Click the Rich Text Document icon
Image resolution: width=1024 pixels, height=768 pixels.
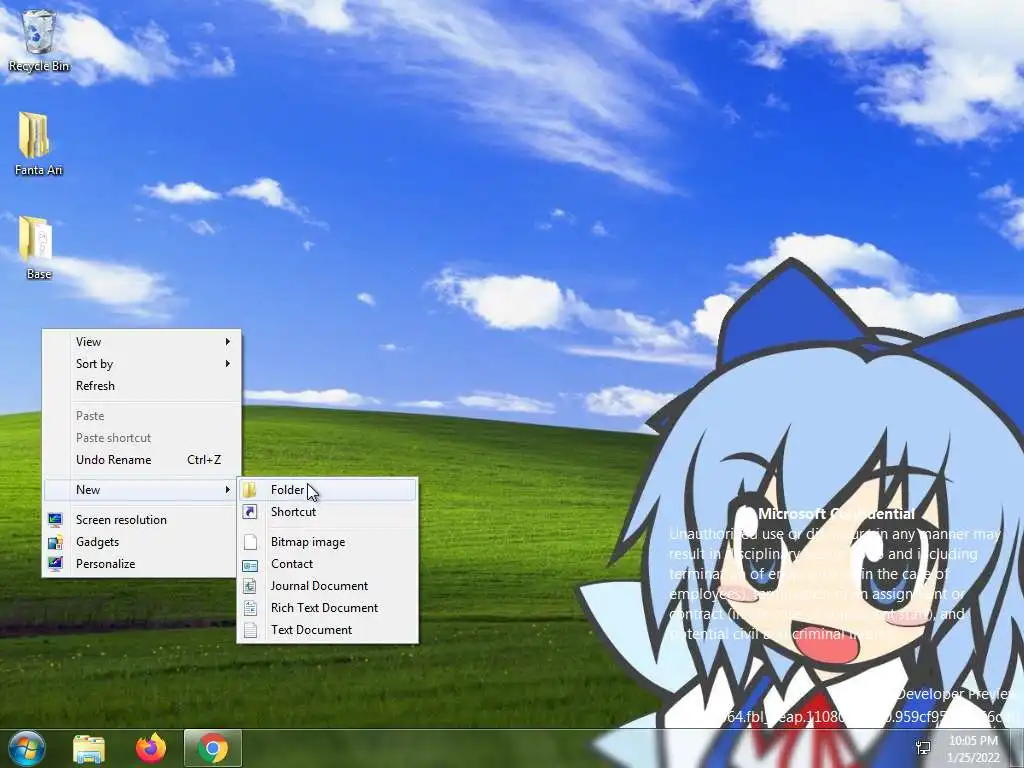(x=250, y=608)
